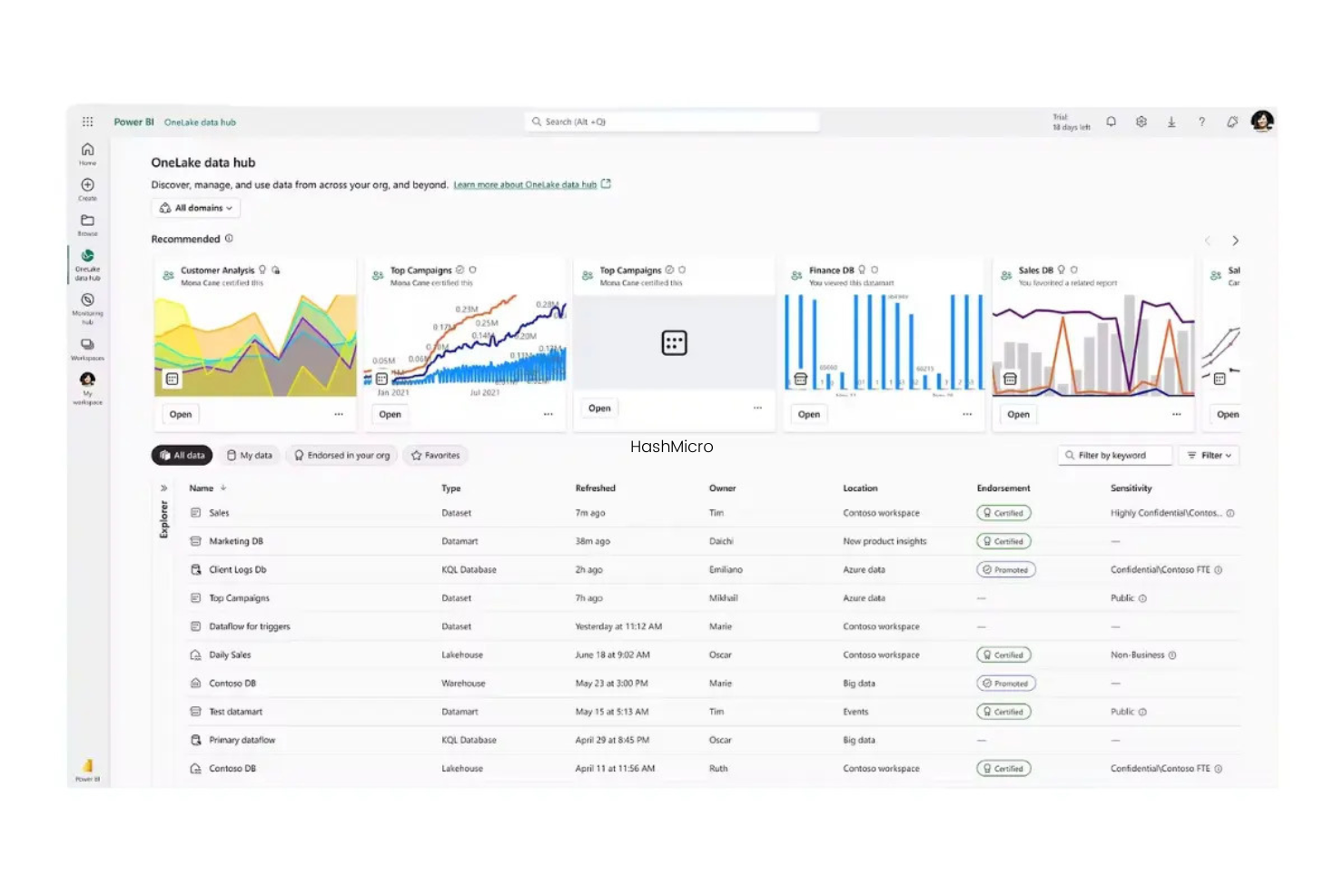Click the Download icon in the top bar

pos(1171,121)
